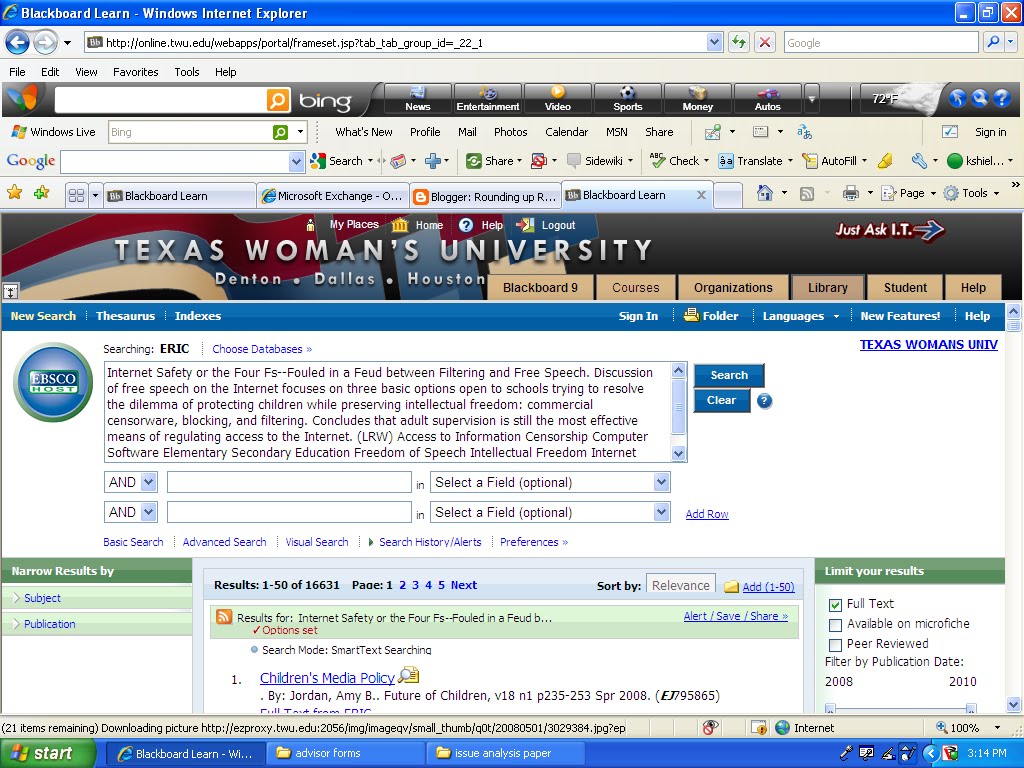Open the Children's Media Policy result link
Viewport: 1024px width, 768px height.
click(x=327, y=678)
